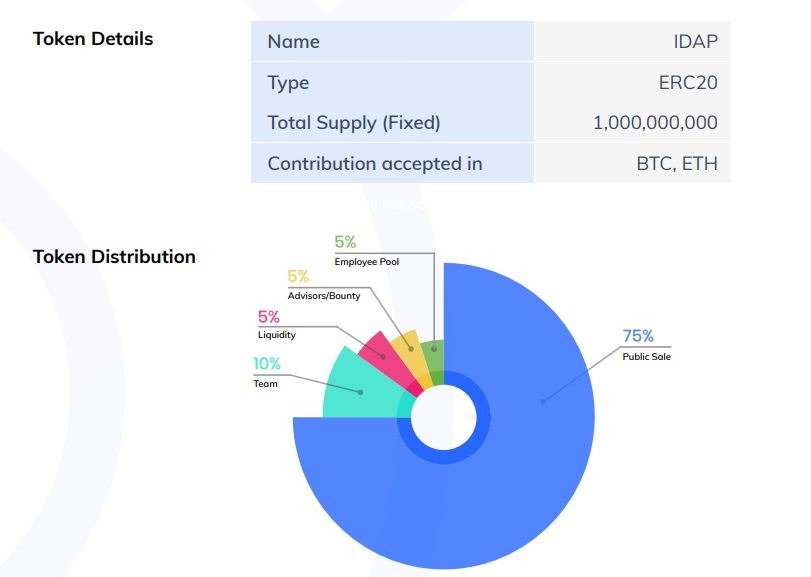Click the 75% Public Sale label
The image size is (811, 577).
[645, 344]
